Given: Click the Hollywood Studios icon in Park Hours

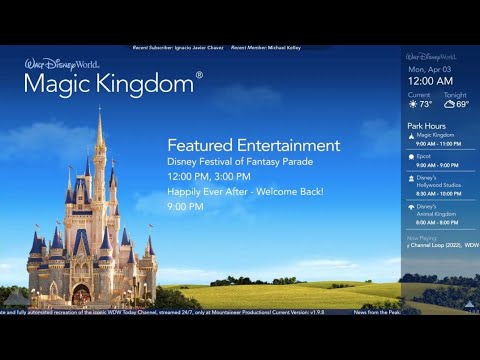Looking at the screenshot, I should click(411, 179).
